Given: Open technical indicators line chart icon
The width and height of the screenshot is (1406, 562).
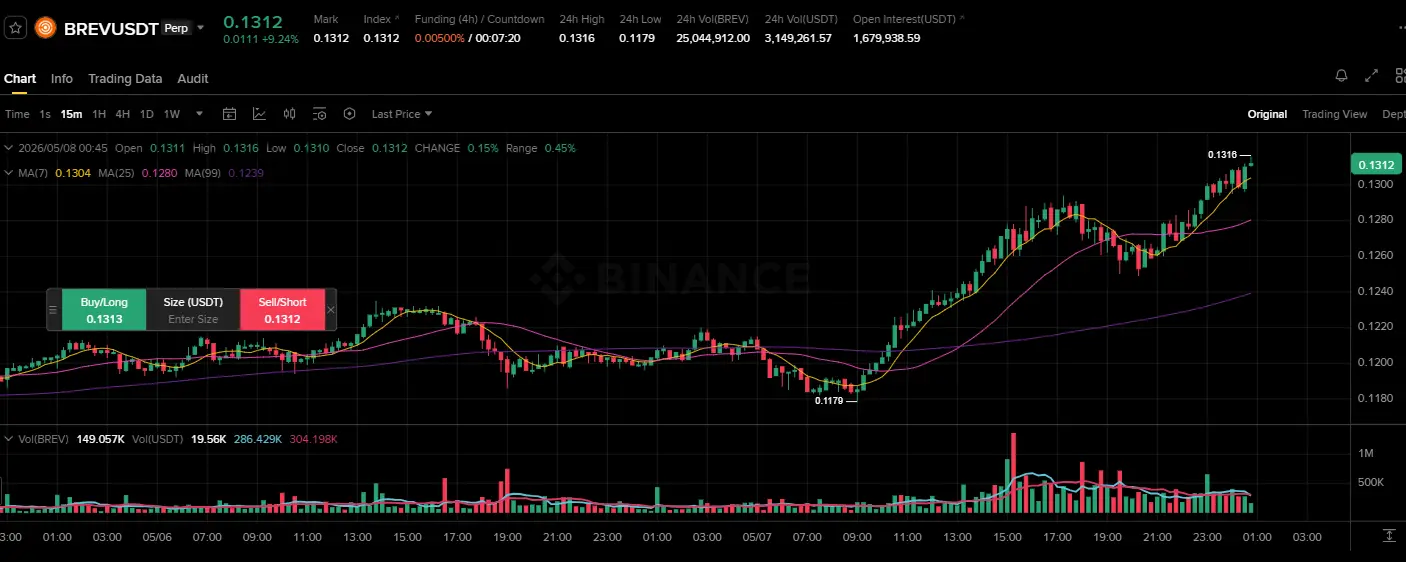Looking at the screenshot, I should 259,114.
